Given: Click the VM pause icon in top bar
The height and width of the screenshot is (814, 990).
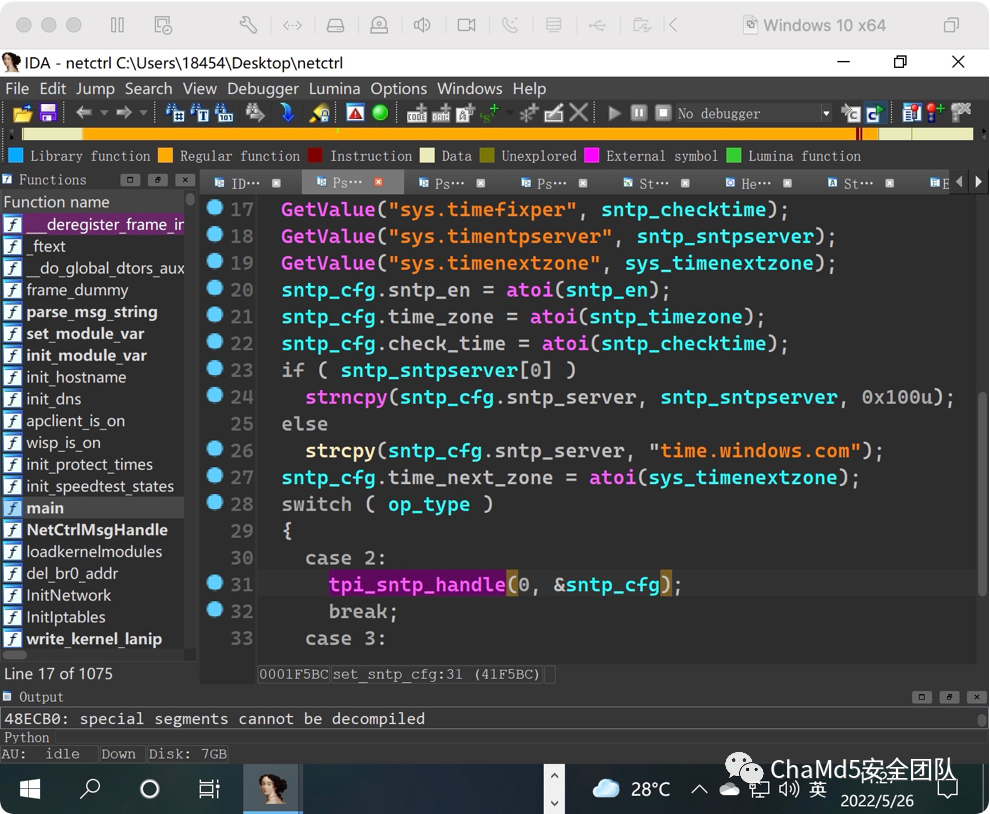Looking at the screenshot, I should pos(117,25).
